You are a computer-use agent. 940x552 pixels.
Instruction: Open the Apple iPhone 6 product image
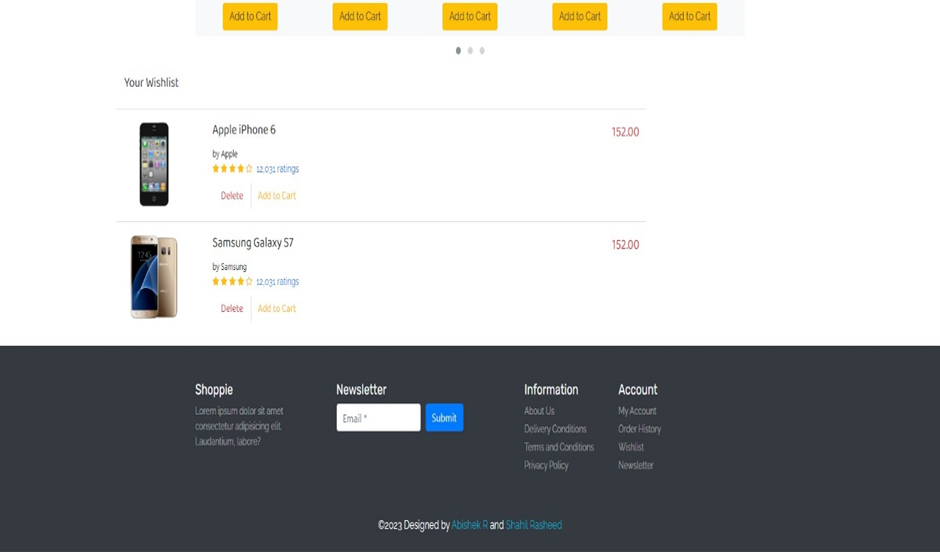point(154,164)
